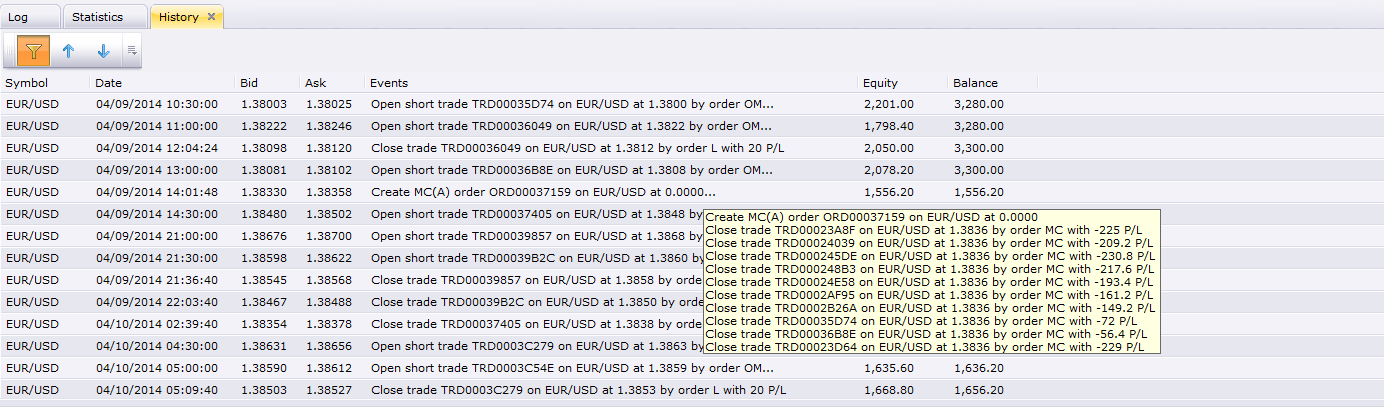Select the row dated 04/10/2014 05:00:00
1384x407 pixels.
pyautogui.click(x=692, y=368)
